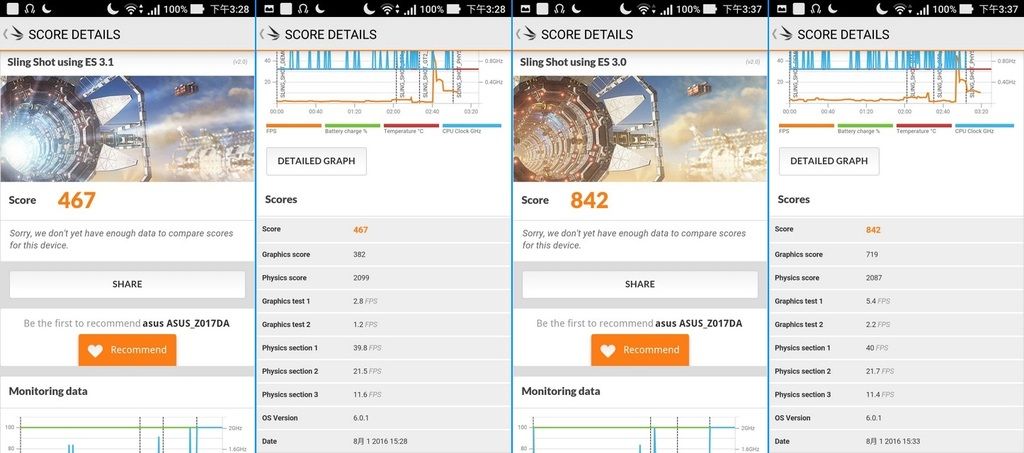This screenshot has height=453, width=1024.
Task: Tap the heart icon on the ES 3.1 Recommend button
Action: [95, 351]
